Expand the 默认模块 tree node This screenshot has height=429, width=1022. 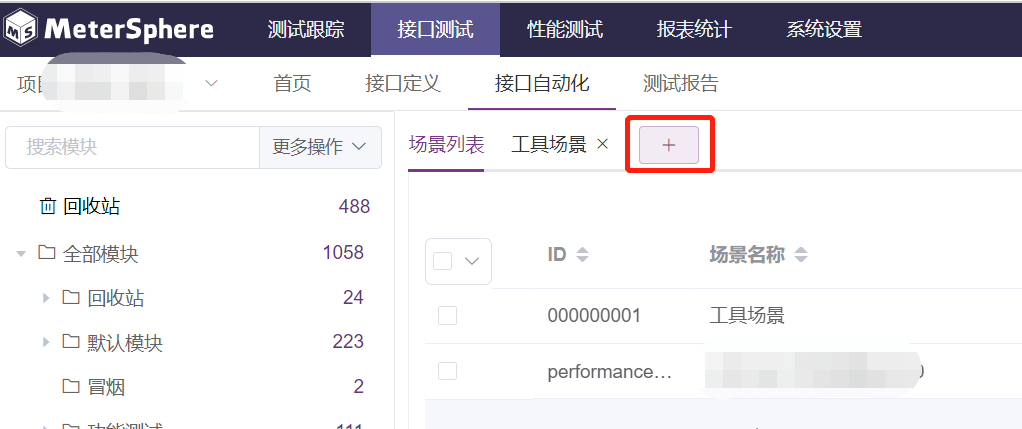[45, 343]
